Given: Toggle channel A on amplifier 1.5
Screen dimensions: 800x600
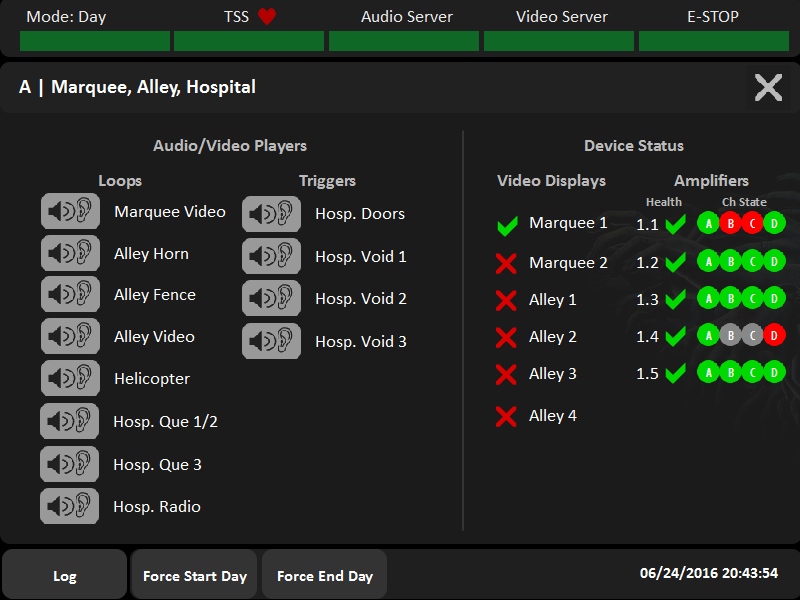Looking at the screenshot, I should 709,373.
